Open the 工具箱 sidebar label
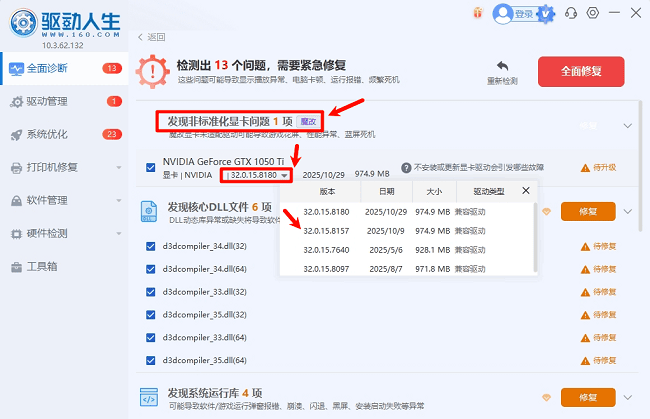This screenshot has height=419, width=650. tap(42, 266)
